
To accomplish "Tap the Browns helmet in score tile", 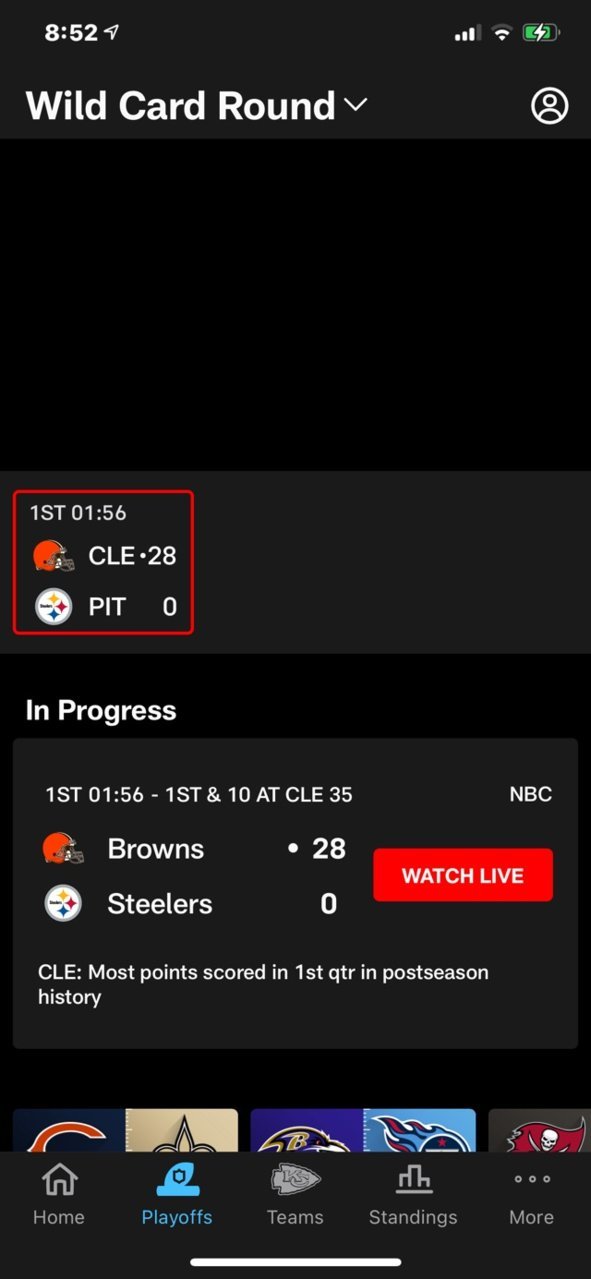I will pyautogui.click(x=54, y=555).
